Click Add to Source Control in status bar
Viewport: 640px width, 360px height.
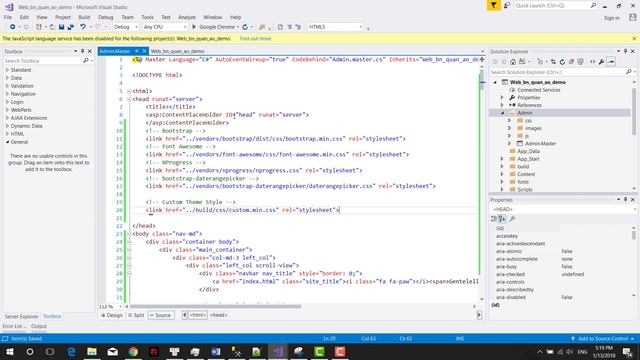pos(602,339)
